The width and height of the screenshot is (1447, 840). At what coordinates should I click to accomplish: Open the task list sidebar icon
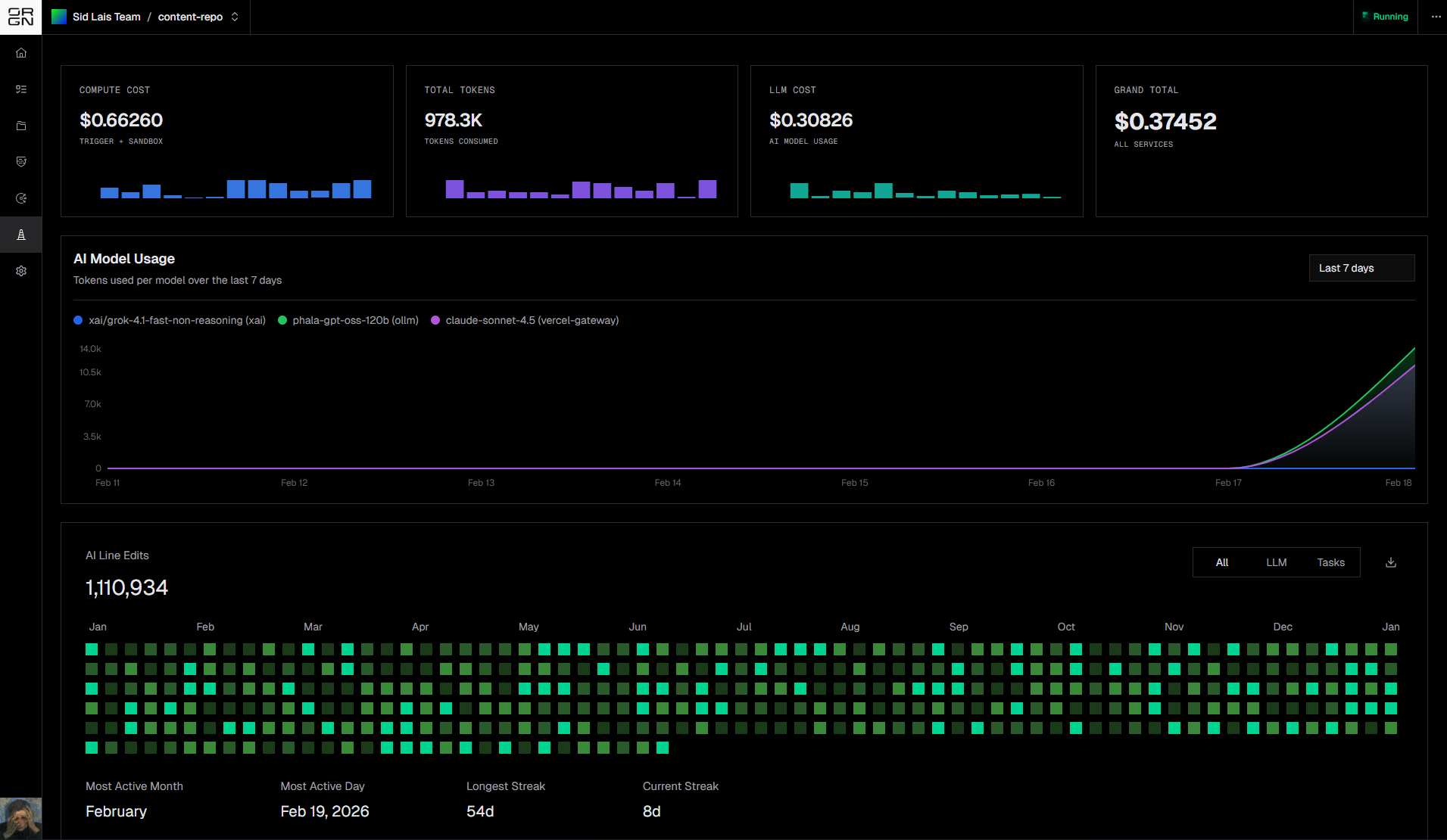tap(21, 89)
